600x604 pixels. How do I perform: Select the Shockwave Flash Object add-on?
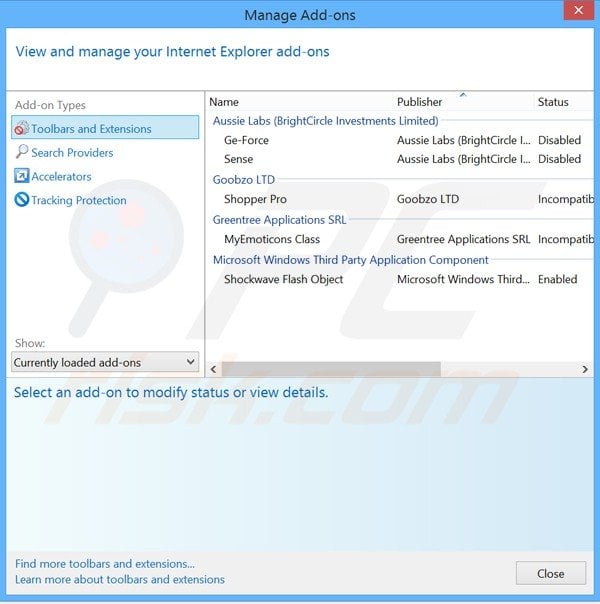[401, 279]
